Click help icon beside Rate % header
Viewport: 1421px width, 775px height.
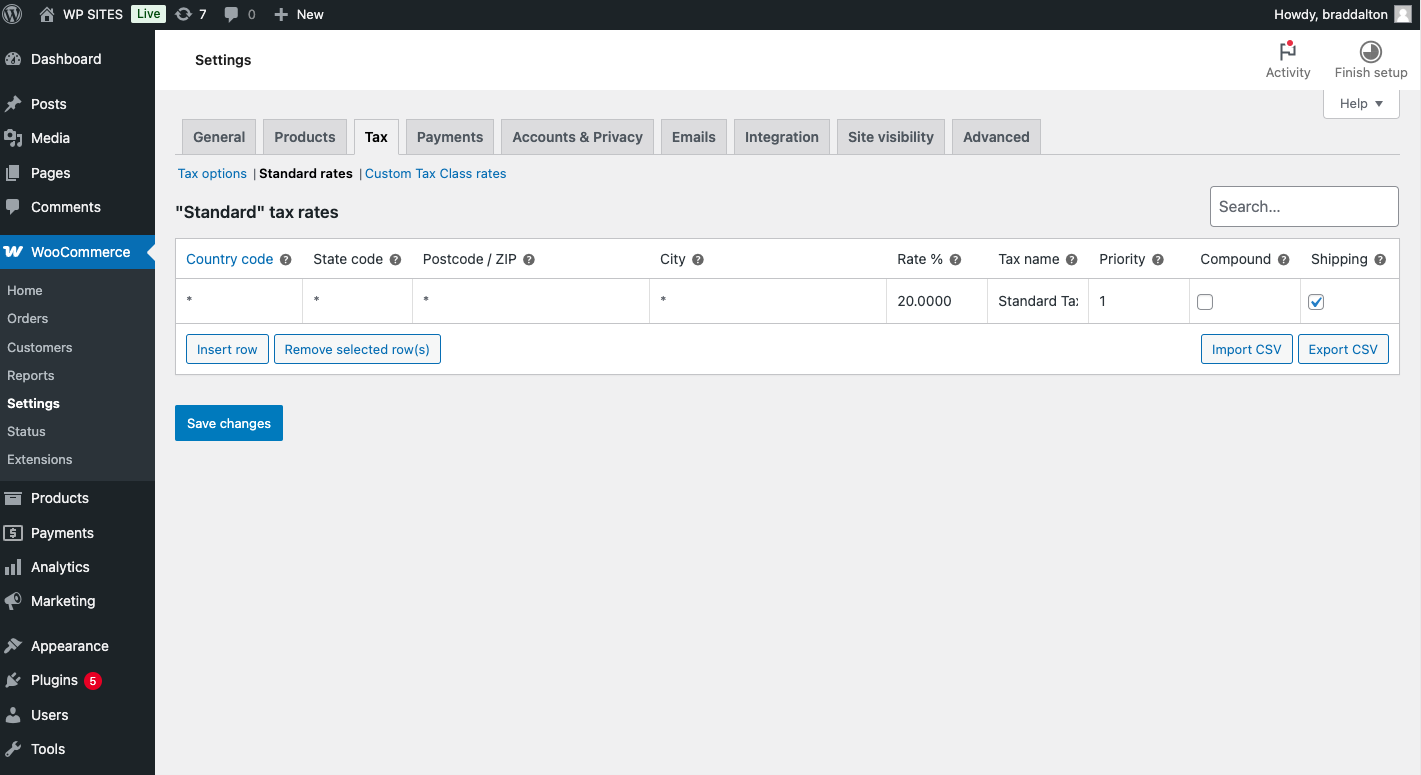955,260
